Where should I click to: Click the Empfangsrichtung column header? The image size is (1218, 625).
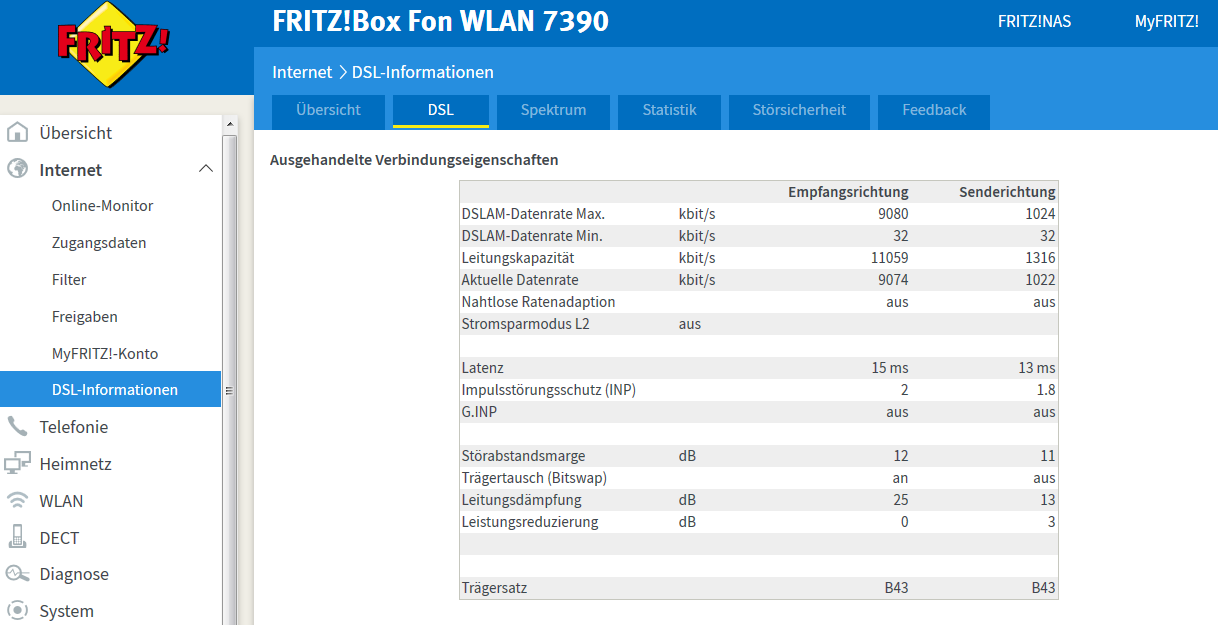pyautogui.click(x=848, y=192)
